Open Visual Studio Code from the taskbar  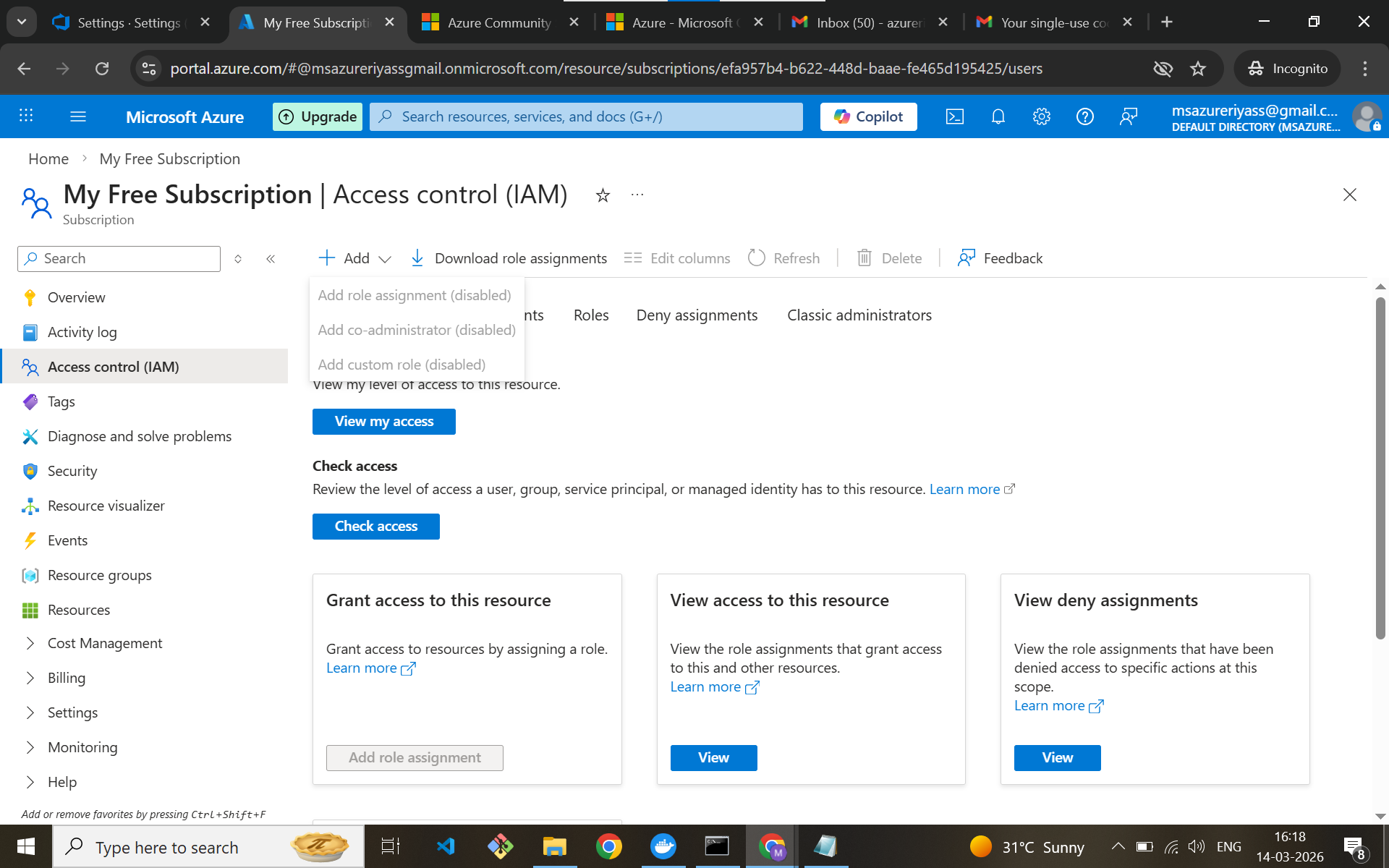pos(446,846)
